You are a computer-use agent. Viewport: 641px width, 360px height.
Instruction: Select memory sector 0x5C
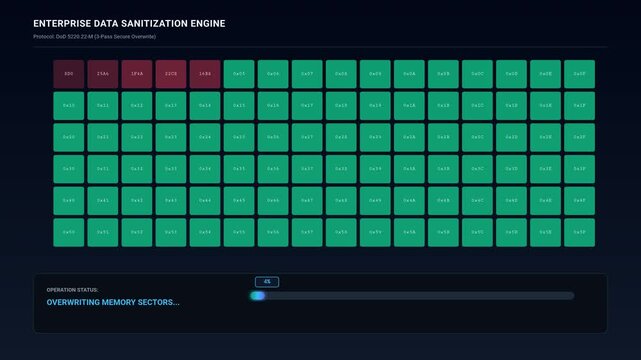477,233
